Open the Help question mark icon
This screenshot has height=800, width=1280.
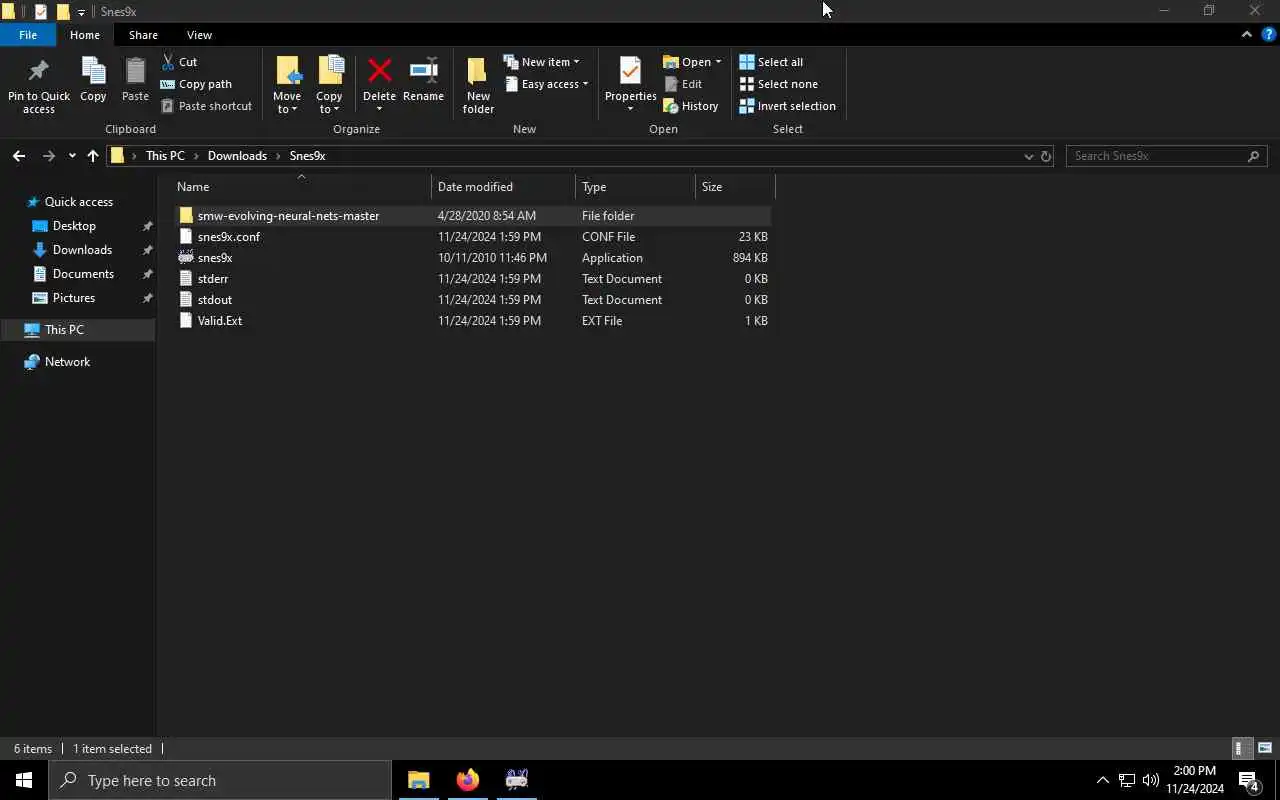[1268, 34]
